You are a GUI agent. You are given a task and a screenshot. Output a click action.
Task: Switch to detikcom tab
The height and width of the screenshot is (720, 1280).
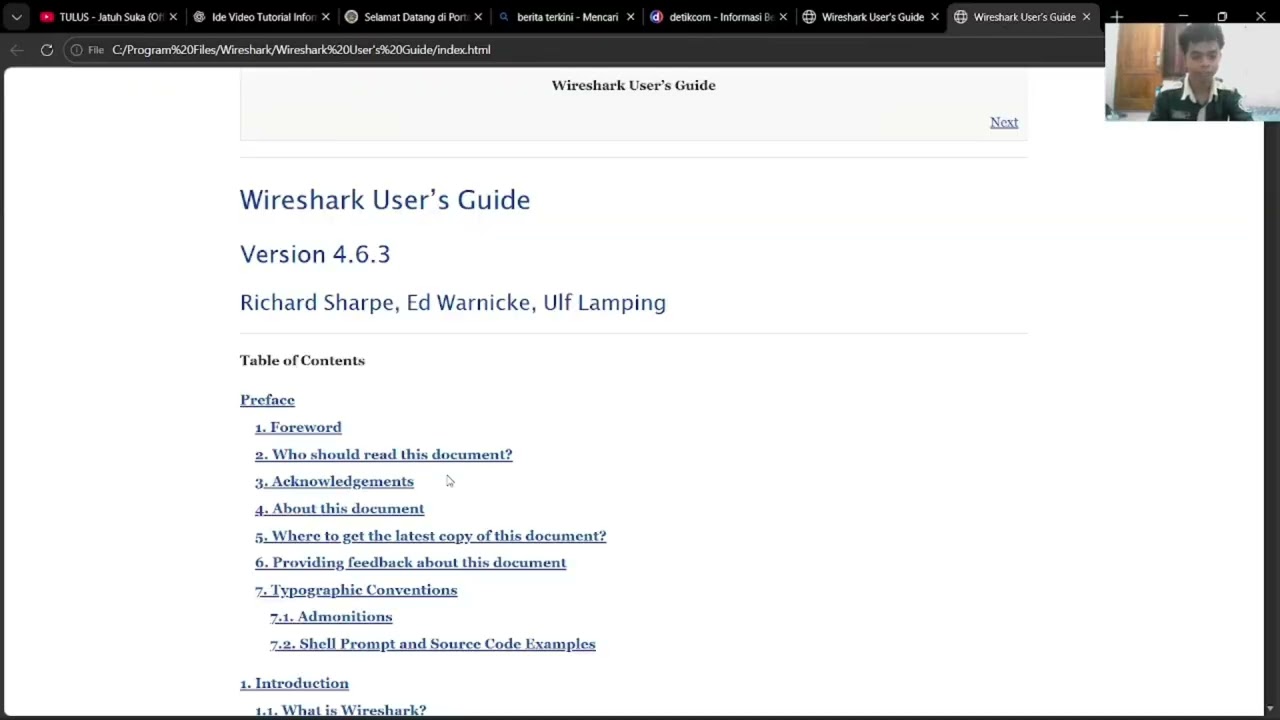tap(717, 17)
